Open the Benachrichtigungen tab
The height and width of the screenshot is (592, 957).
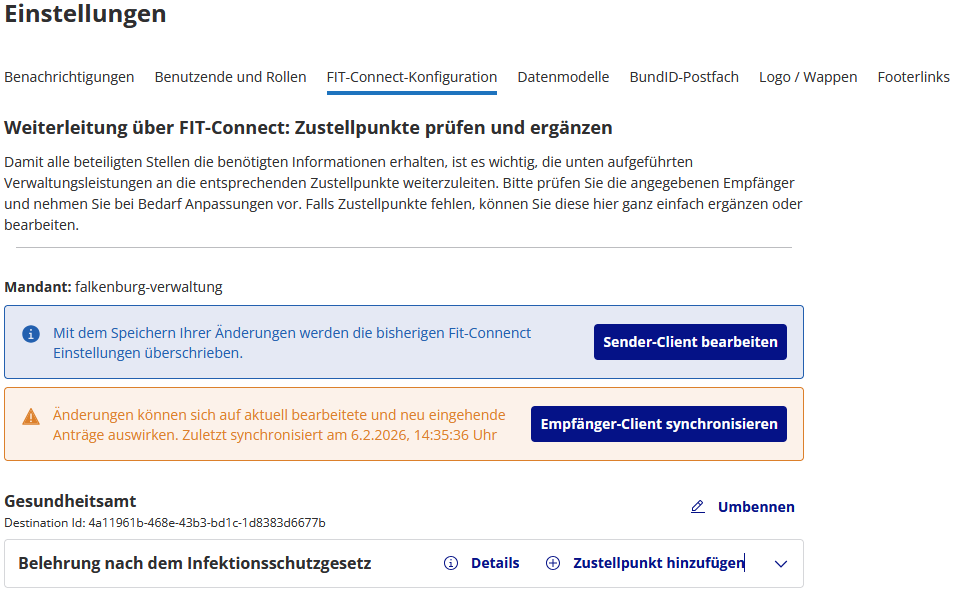(70, 76)
